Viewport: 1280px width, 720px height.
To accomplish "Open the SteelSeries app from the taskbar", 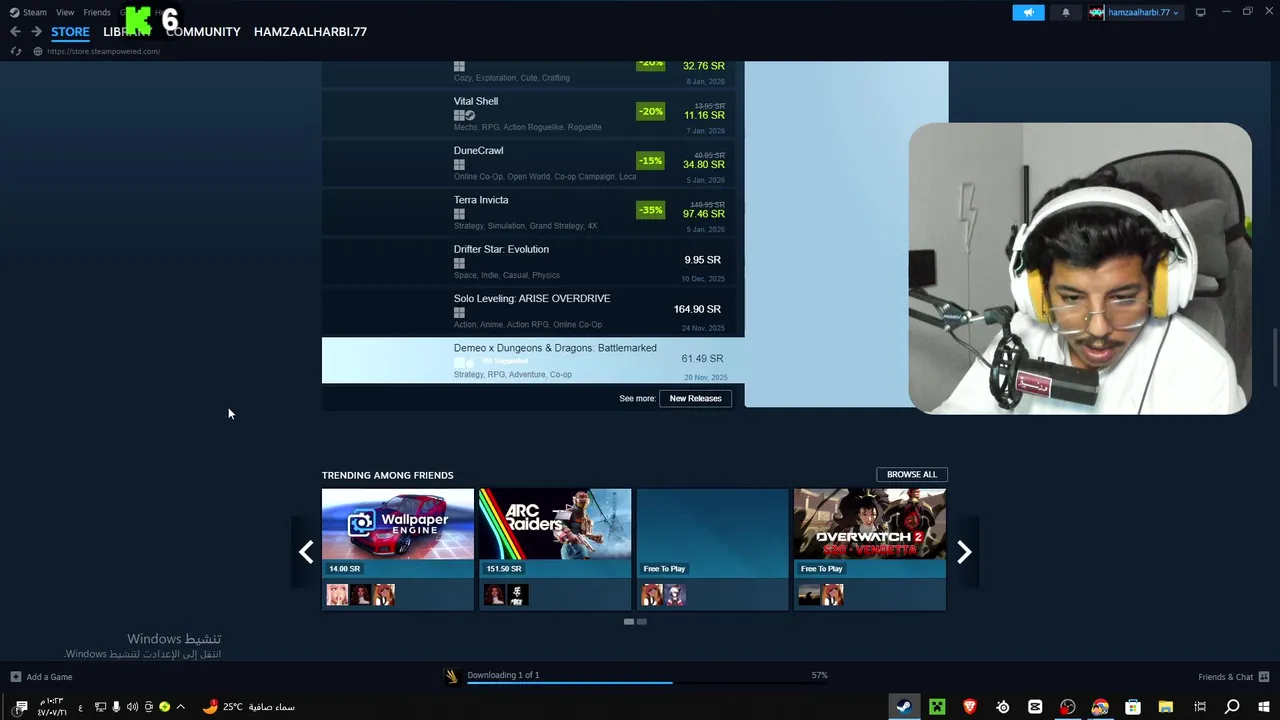I will click(1002, 707).
